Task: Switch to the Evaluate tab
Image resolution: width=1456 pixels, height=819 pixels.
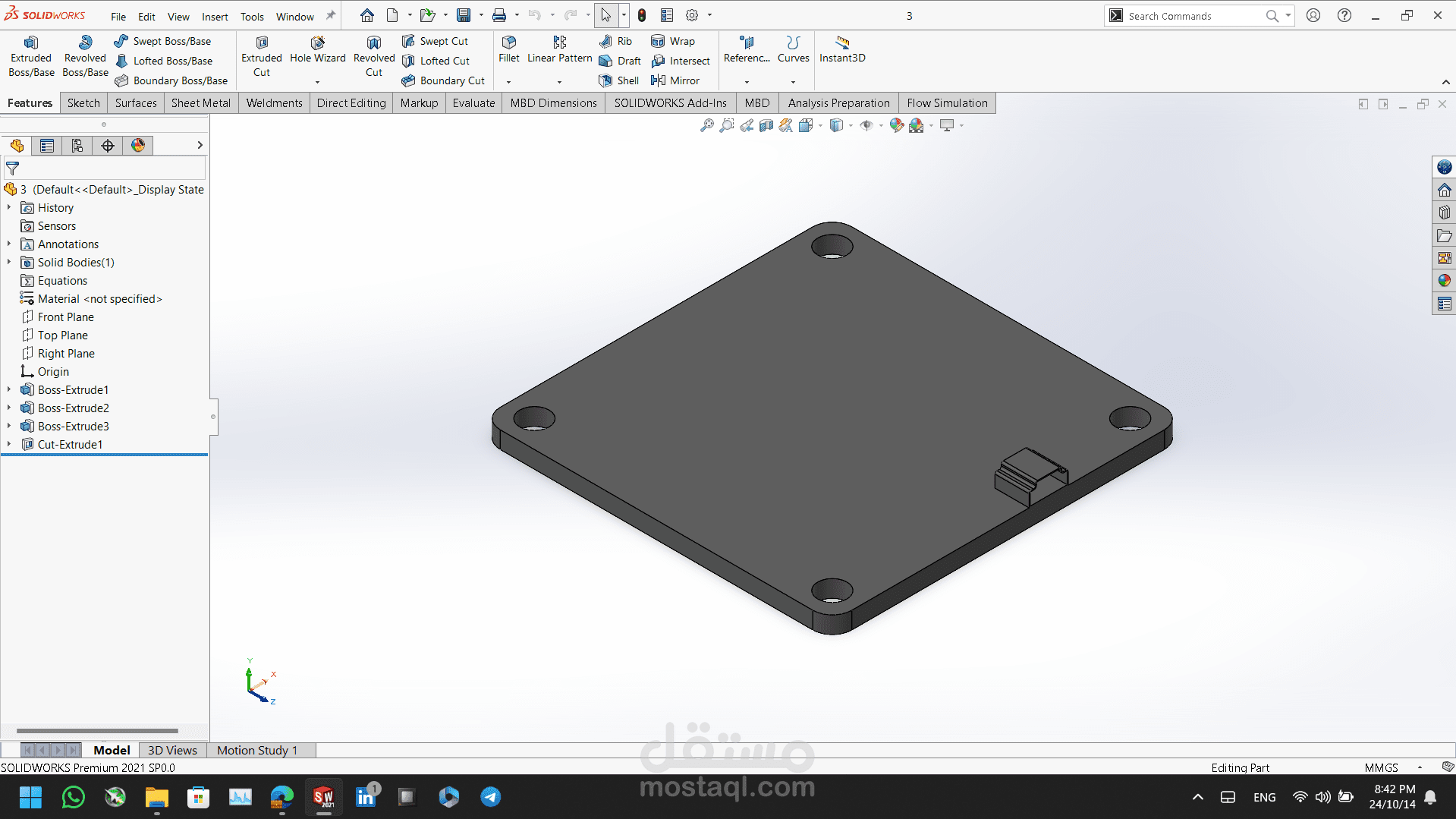Action: (x=473, y=103)
